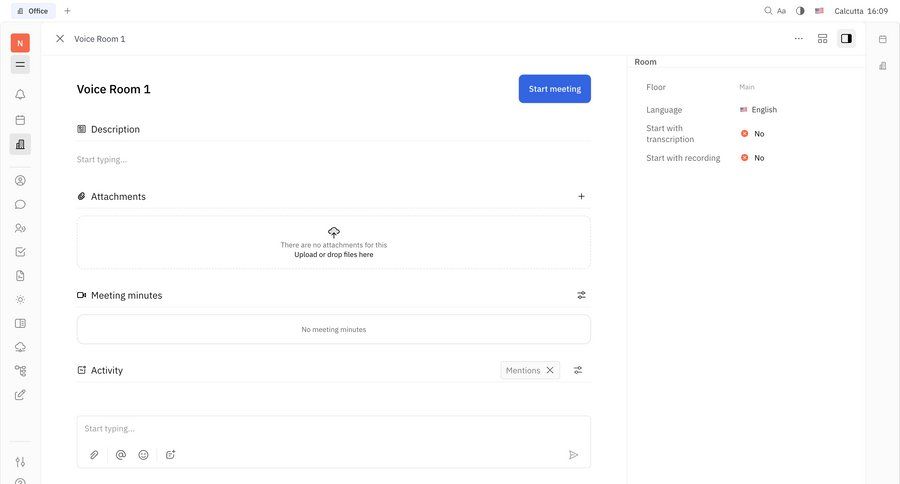Open the hierarchy tree icon in the sidebar
The image size is (900, 484).
(x=20, y=371)
